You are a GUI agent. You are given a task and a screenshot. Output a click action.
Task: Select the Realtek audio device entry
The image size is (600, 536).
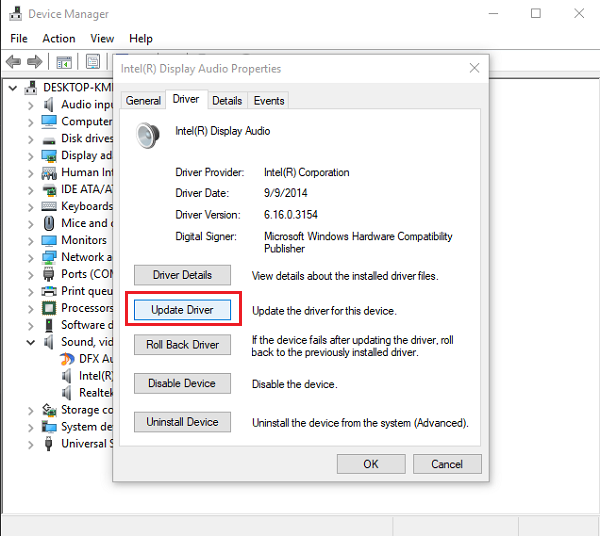coord(95,393)
